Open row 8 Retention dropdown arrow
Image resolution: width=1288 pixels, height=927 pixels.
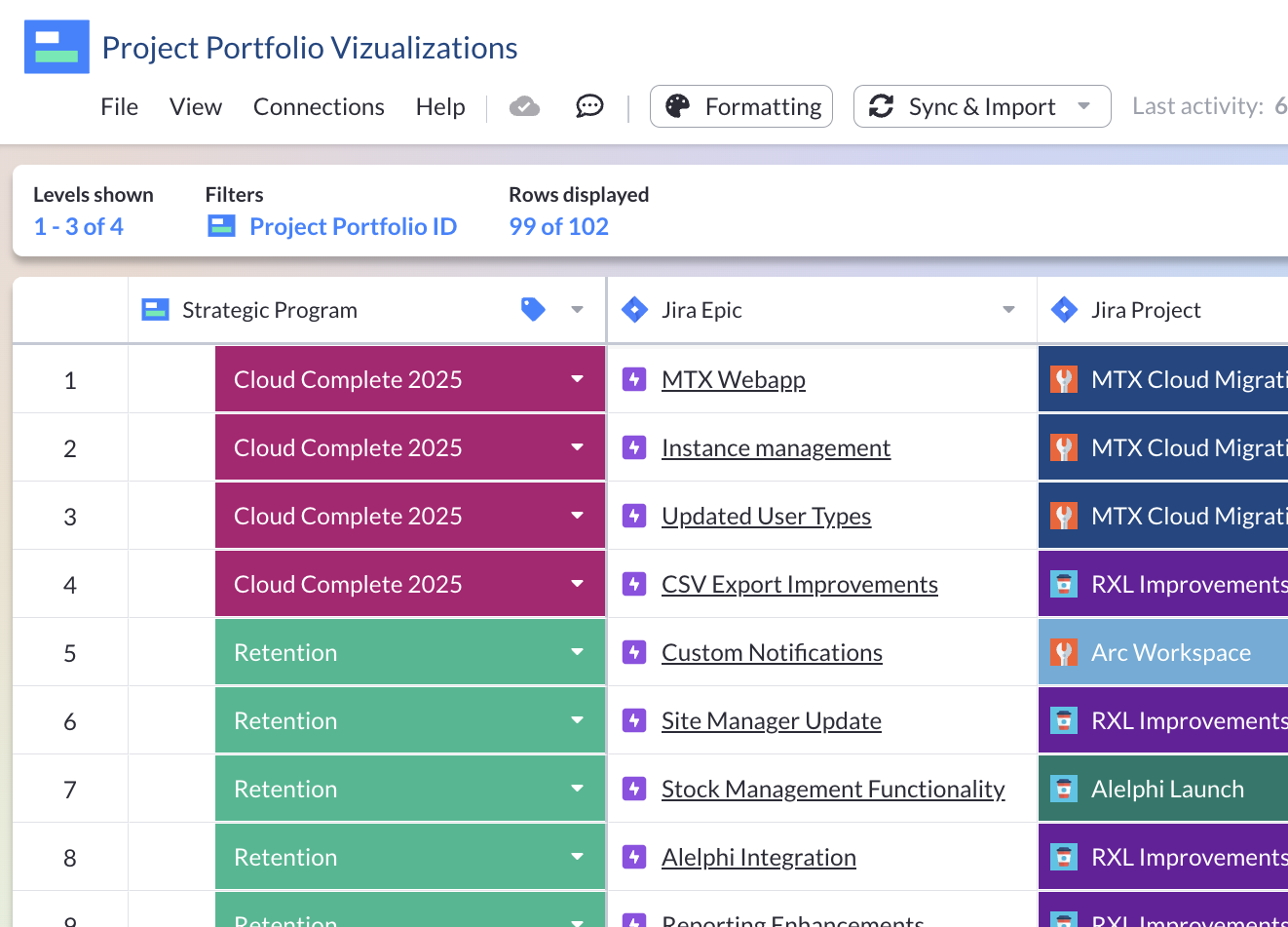tap(578, 857)
